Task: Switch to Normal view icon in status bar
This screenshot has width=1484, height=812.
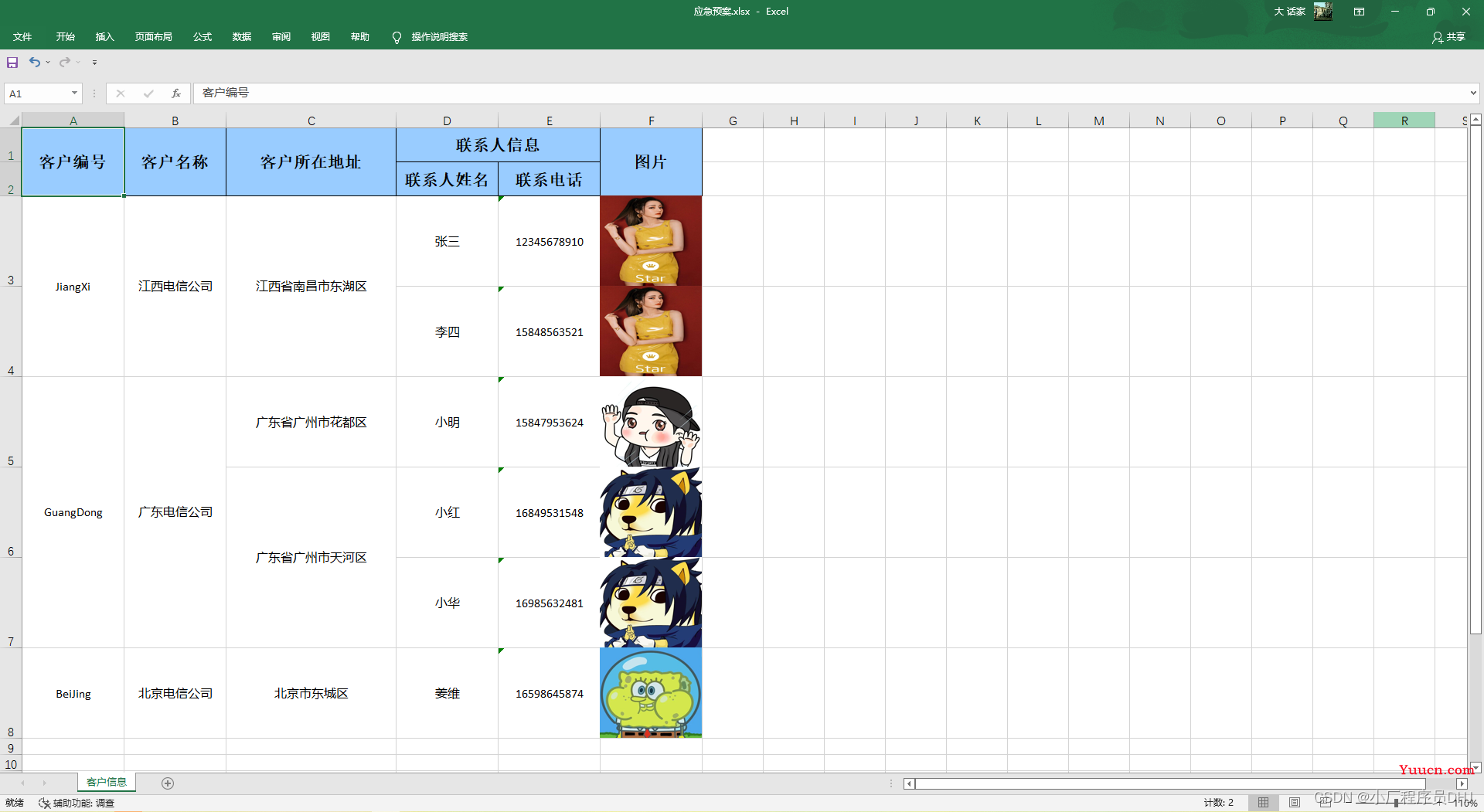Action: (1263, 803)
